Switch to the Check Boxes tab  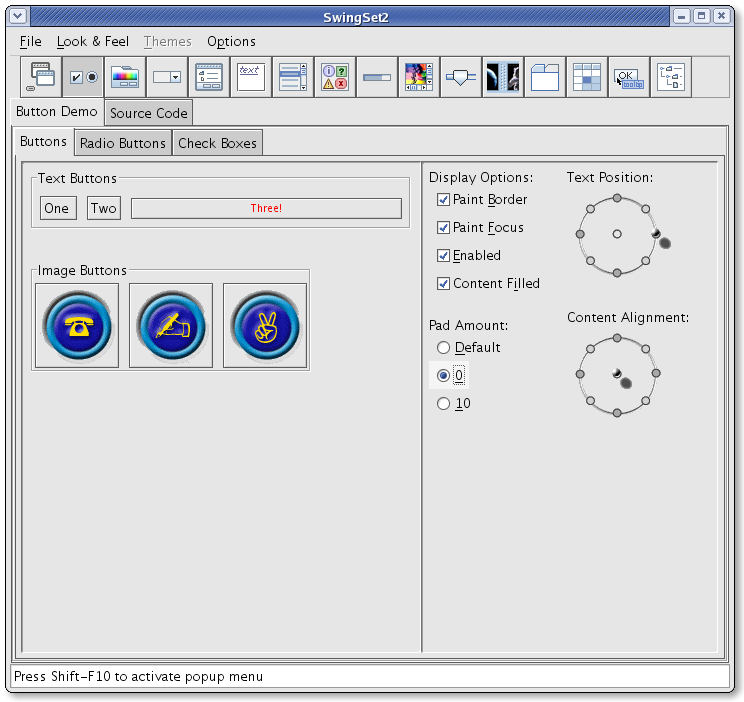[x=217, y=143]
